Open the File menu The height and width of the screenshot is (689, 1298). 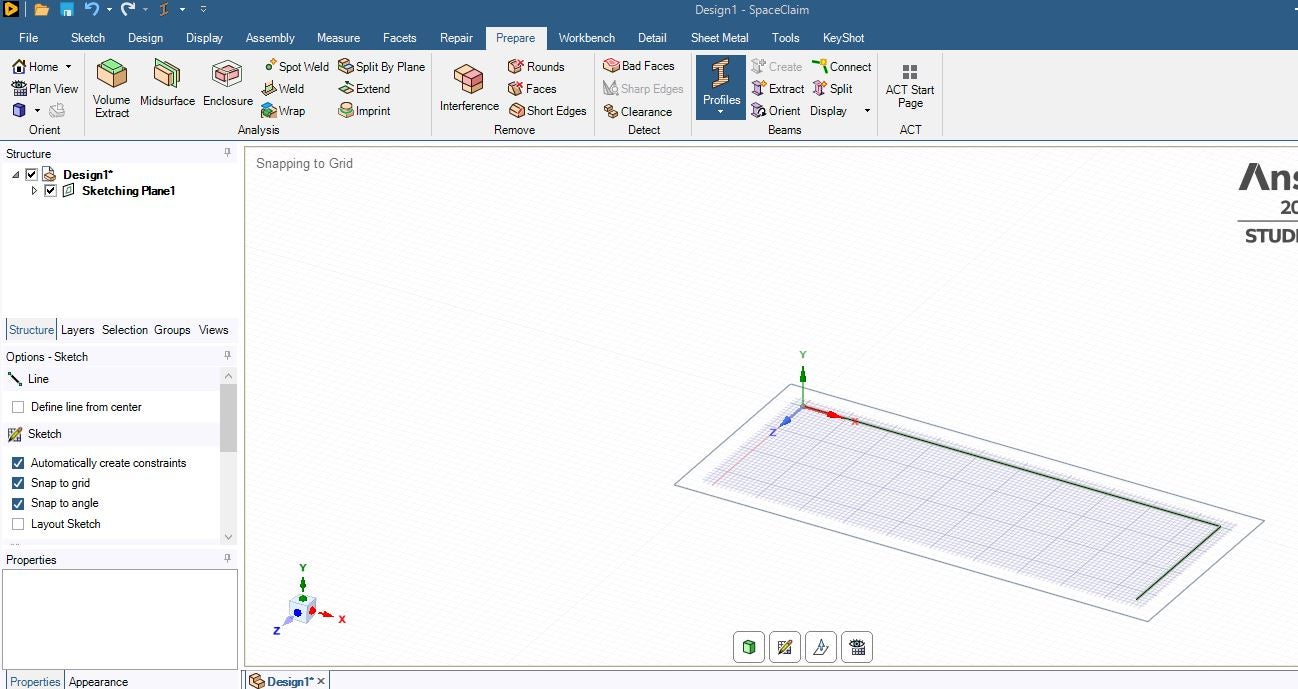tap(29, 38)
